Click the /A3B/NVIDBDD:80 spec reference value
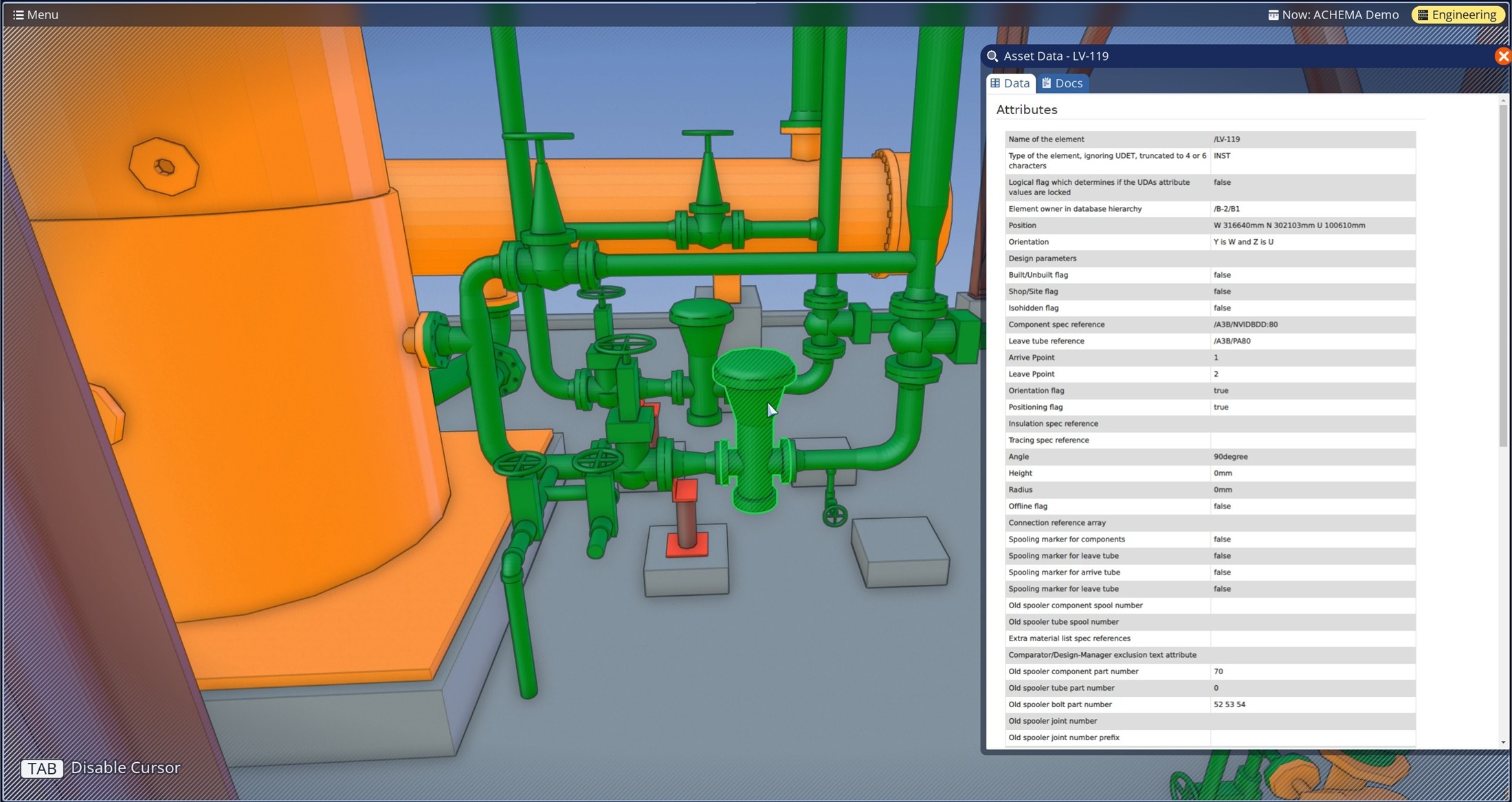1512x802 pixels. coord(1245,324)
